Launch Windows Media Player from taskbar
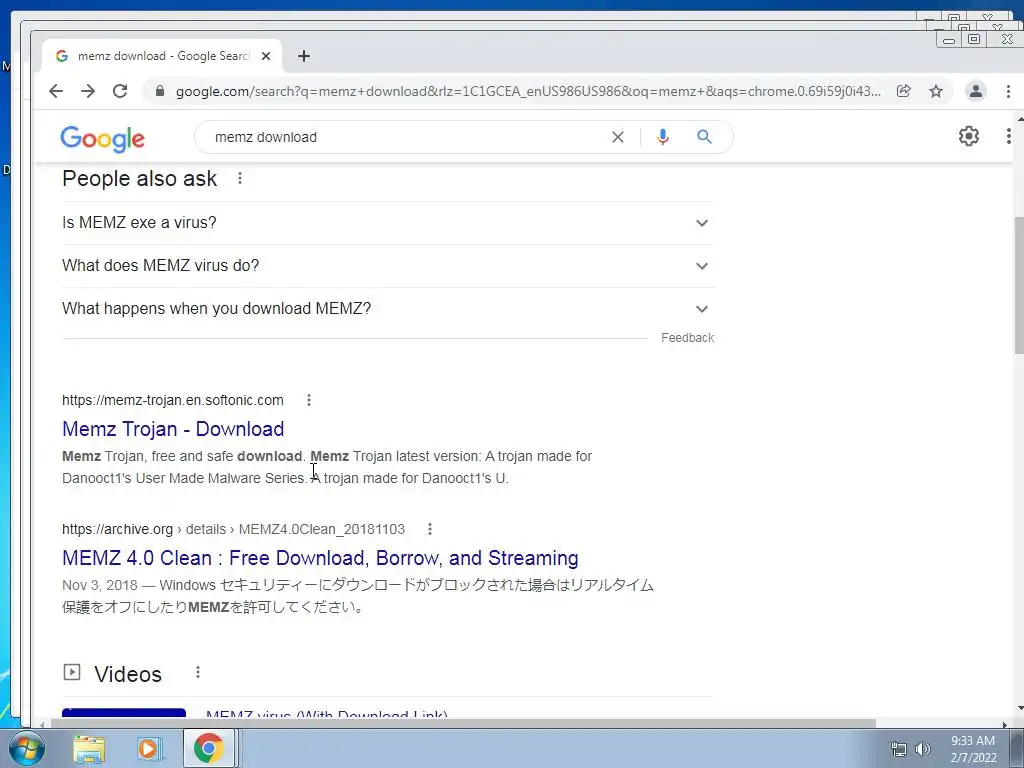This screenshot has width=1024, height=768. point(148,749)
